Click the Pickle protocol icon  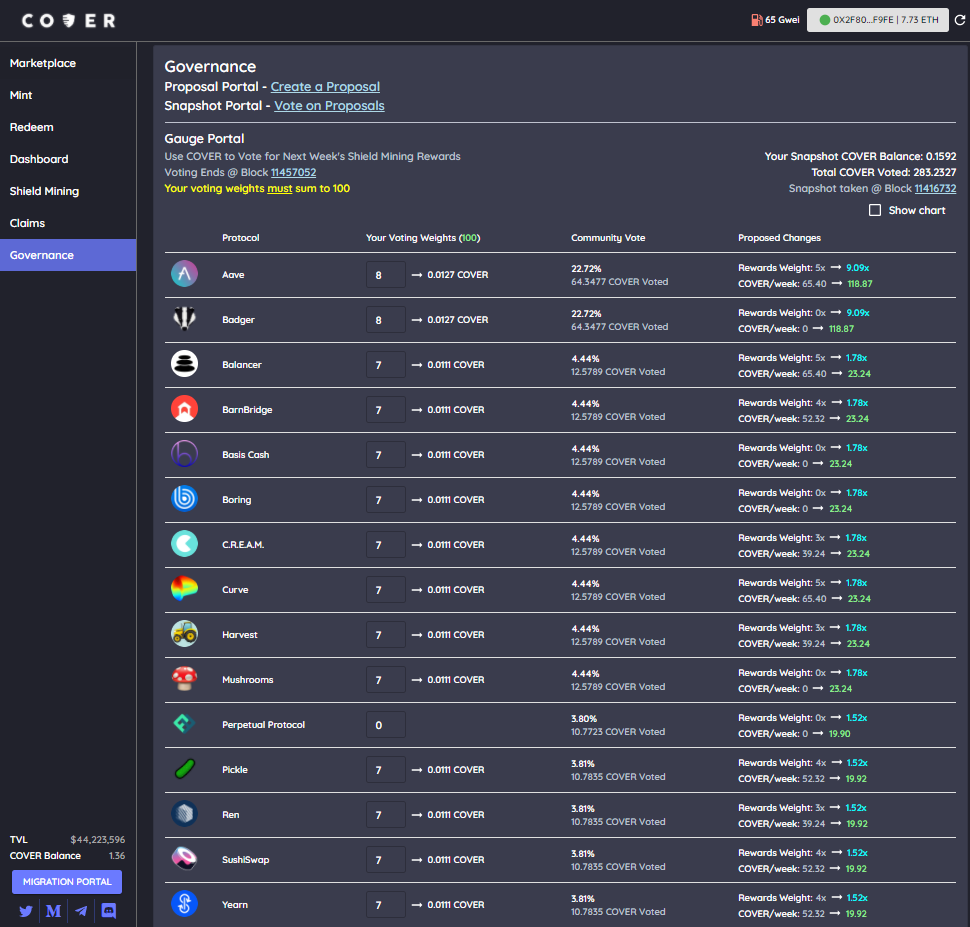tap(184, 769)
